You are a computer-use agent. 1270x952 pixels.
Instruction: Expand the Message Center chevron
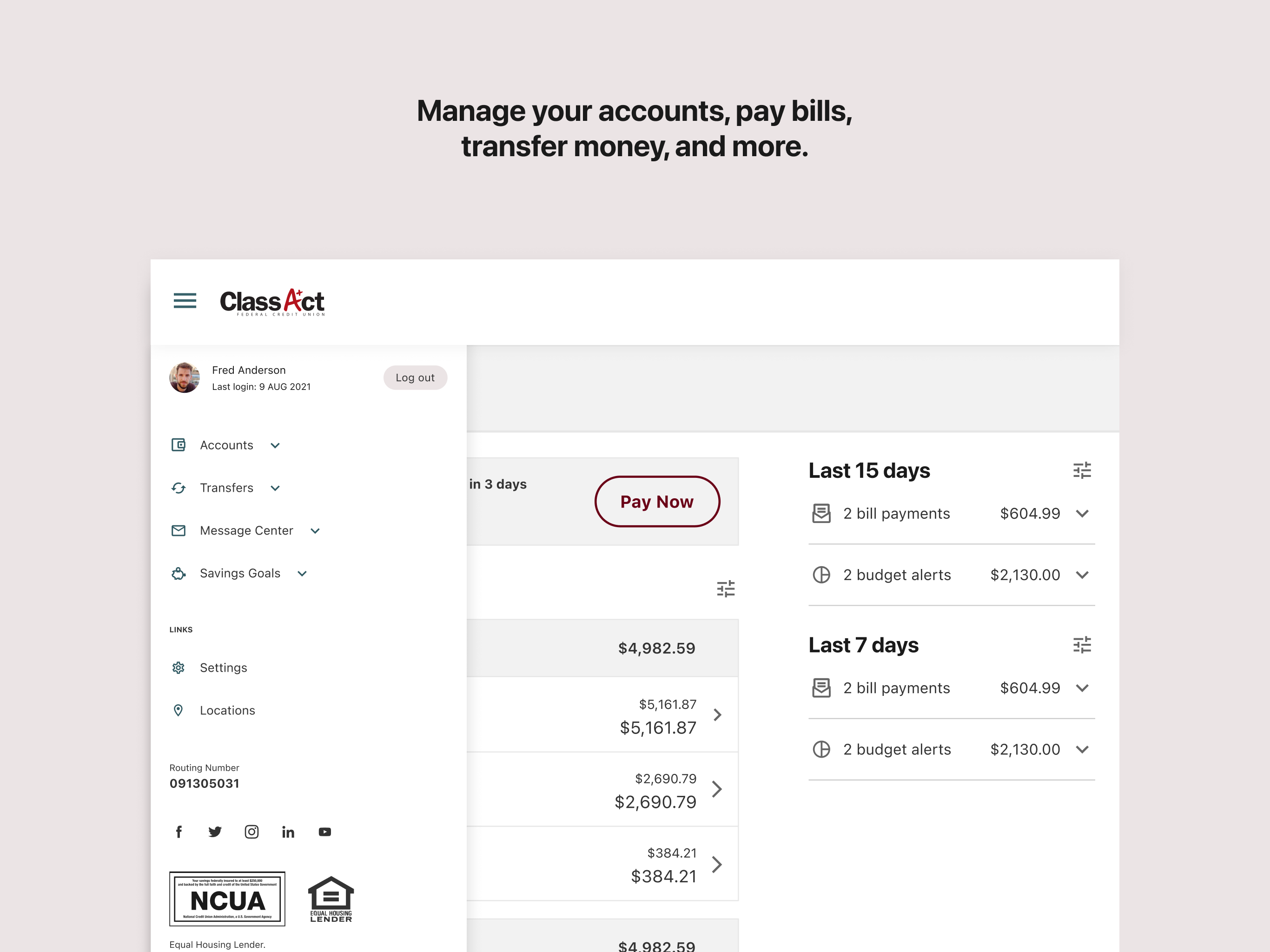315,531
